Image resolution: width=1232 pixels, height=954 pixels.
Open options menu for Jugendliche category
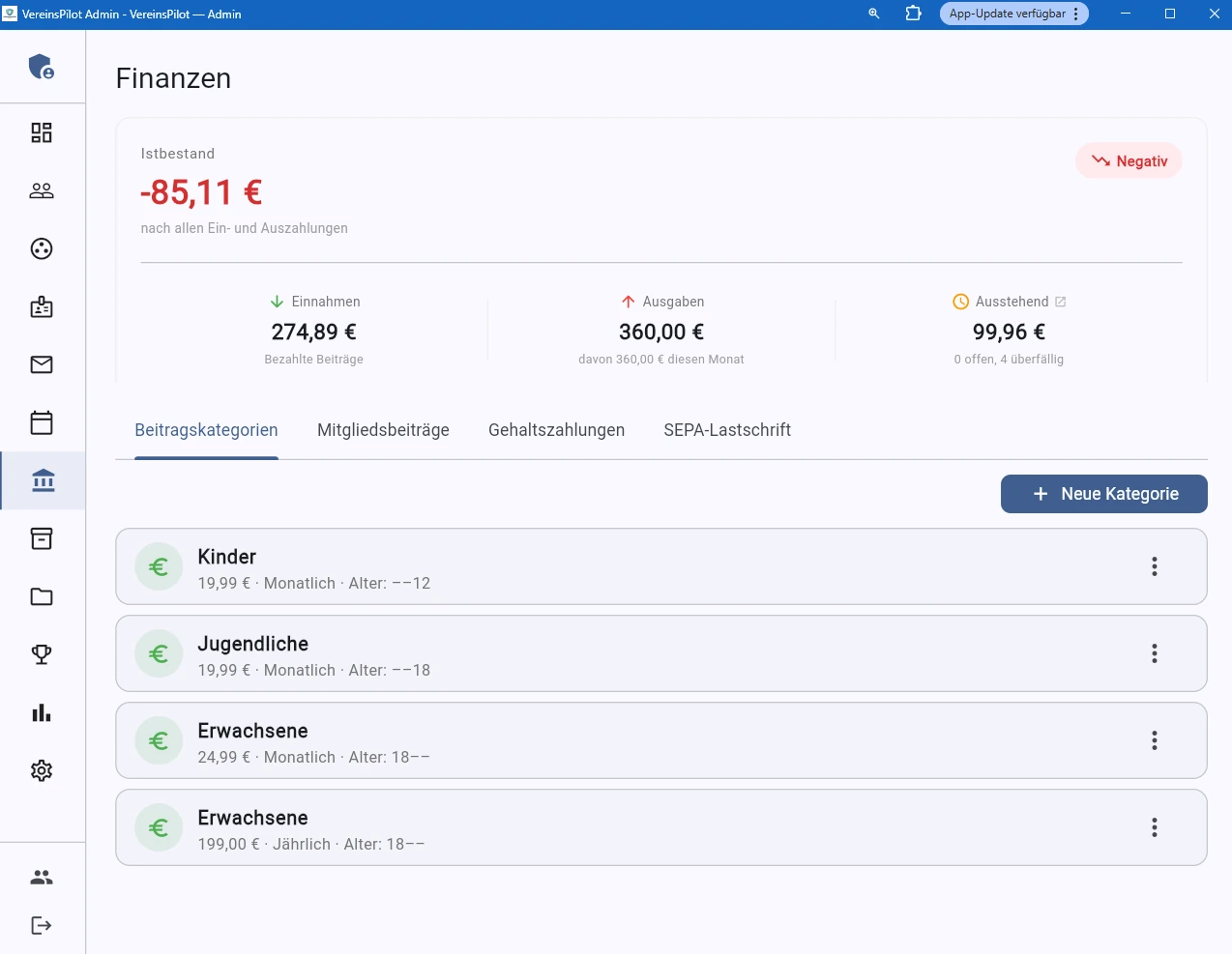tap(1154, 653)
